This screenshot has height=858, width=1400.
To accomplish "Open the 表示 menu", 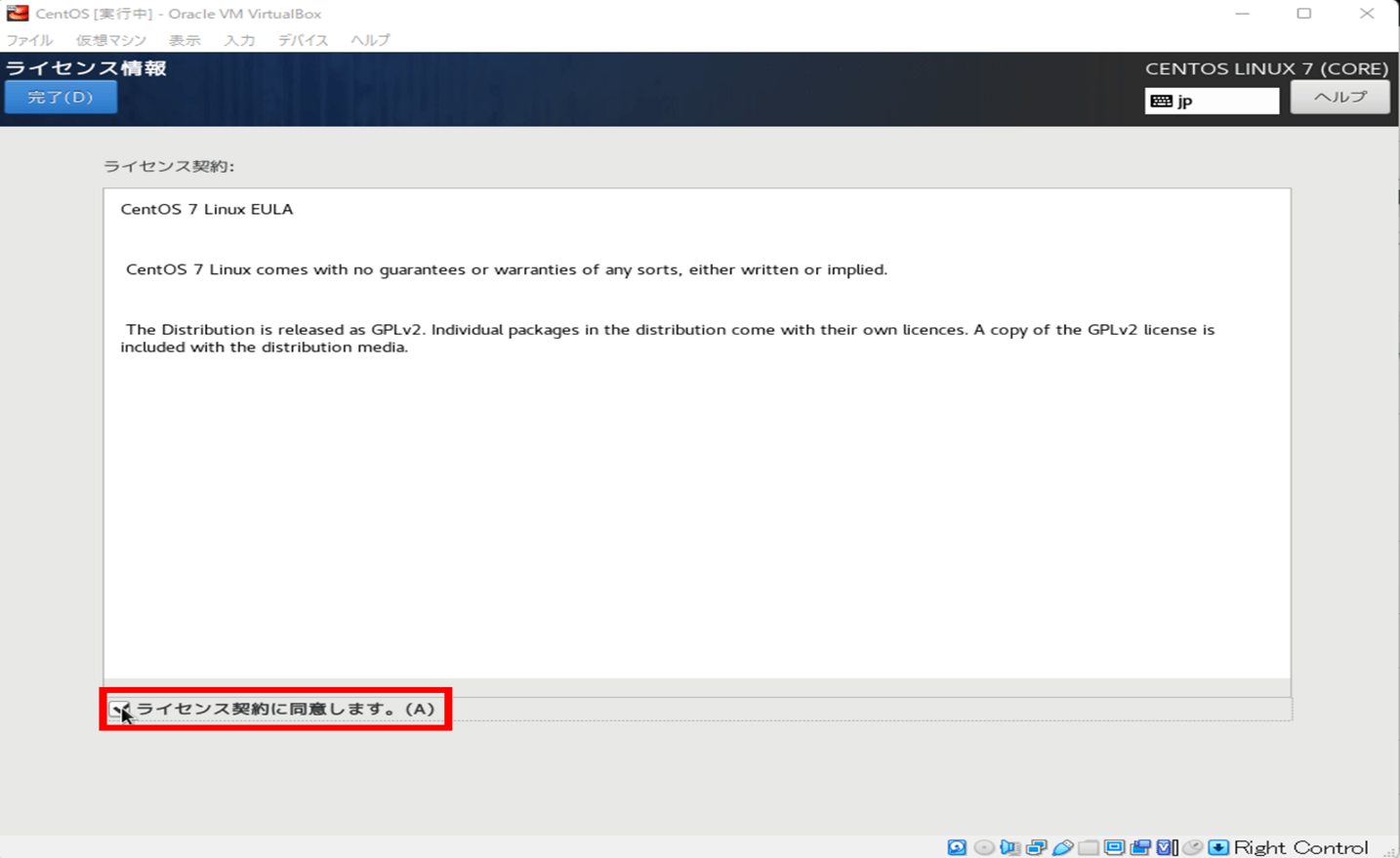I will [x=185, y=40].
